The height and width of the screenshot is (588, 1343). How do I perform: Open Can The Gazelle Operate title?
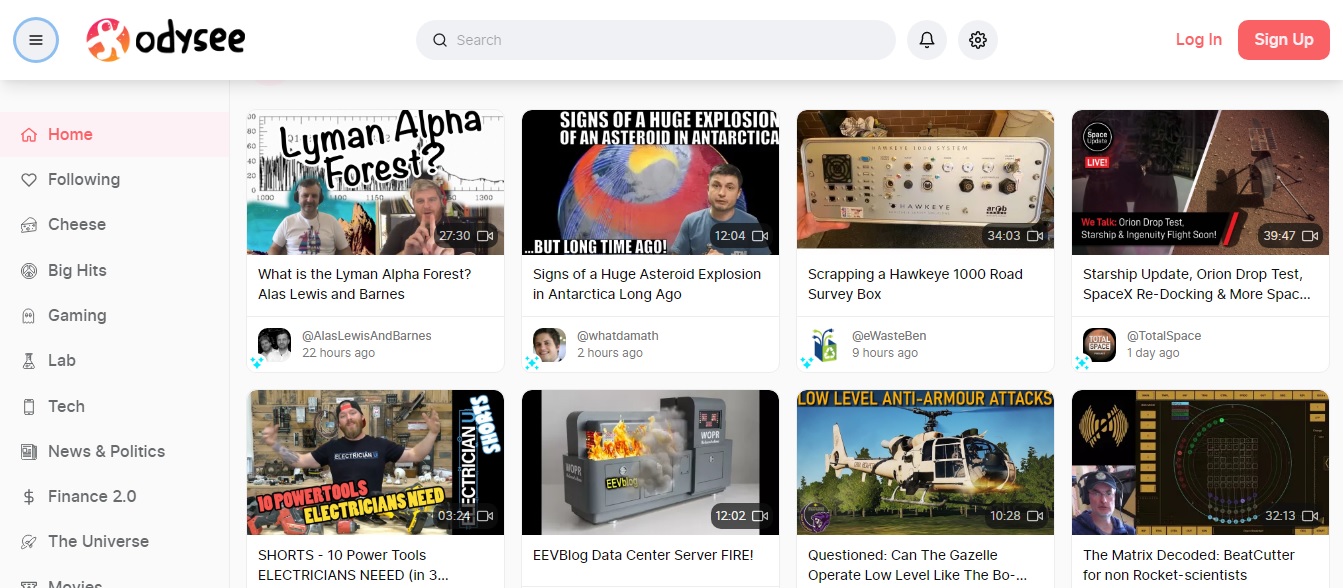coord(918,565)
